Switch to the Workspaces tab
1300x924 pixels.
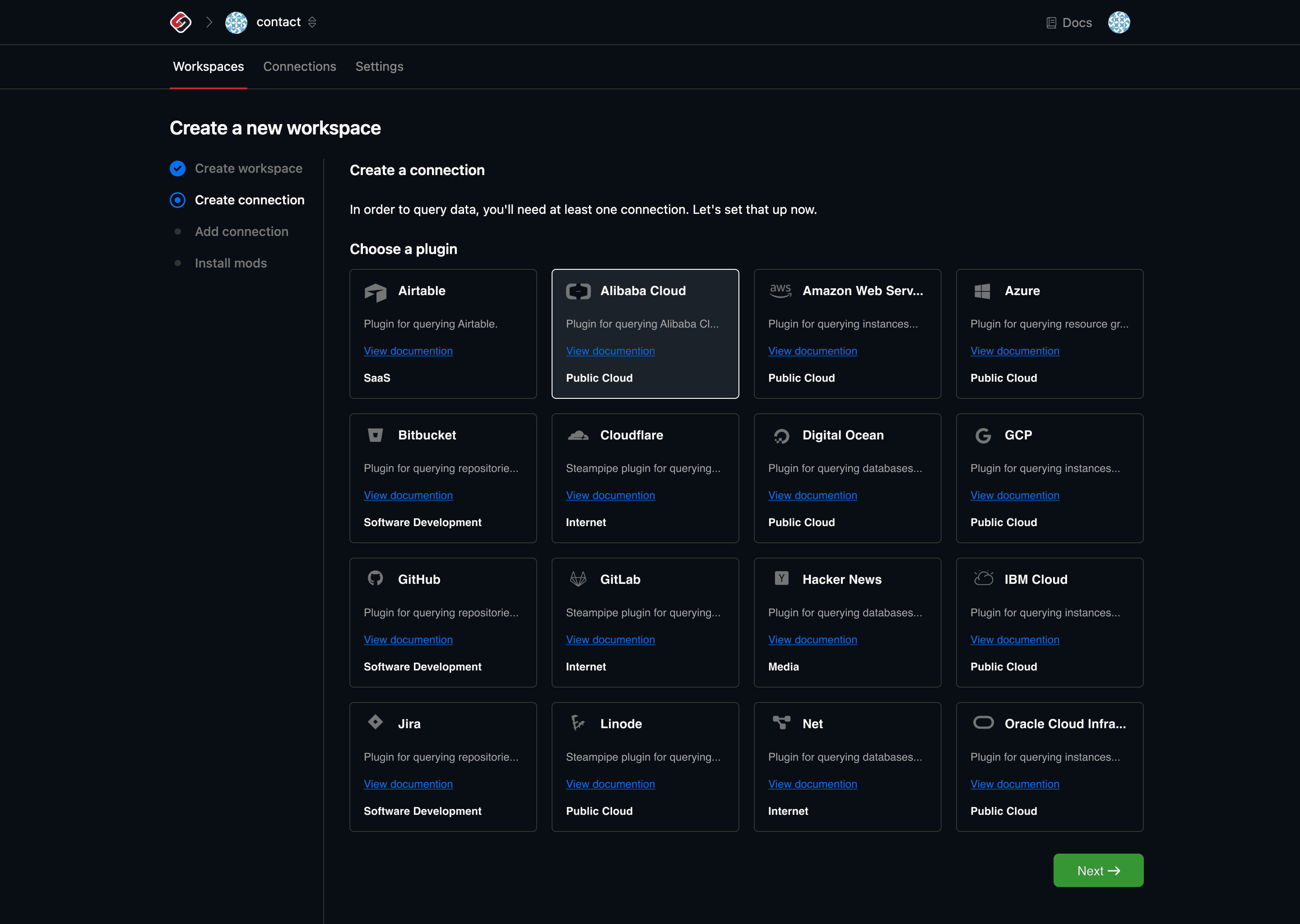click(209, 67)
